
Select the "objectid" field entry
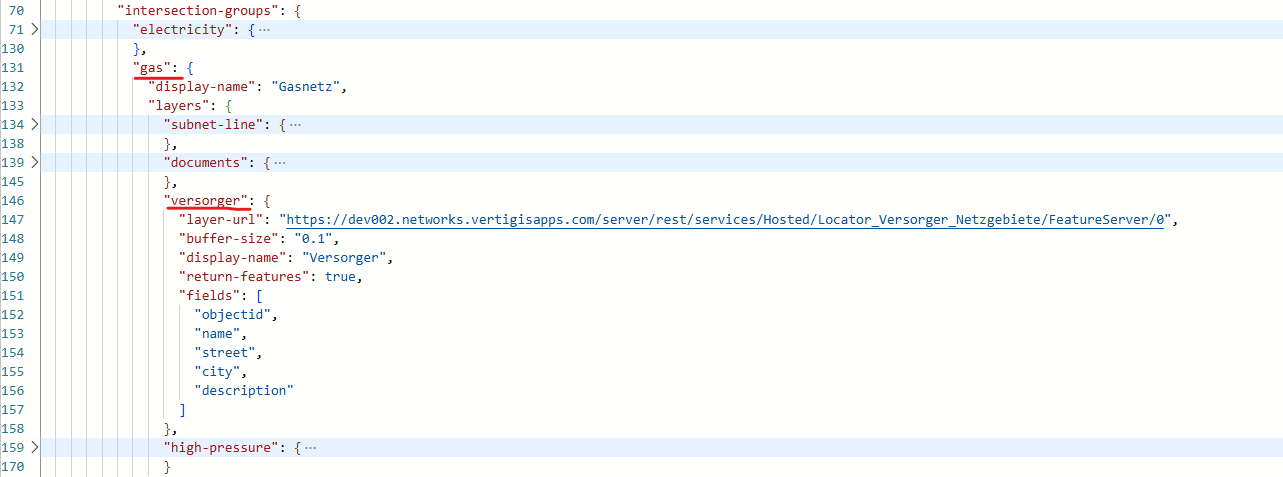[234, 315]
